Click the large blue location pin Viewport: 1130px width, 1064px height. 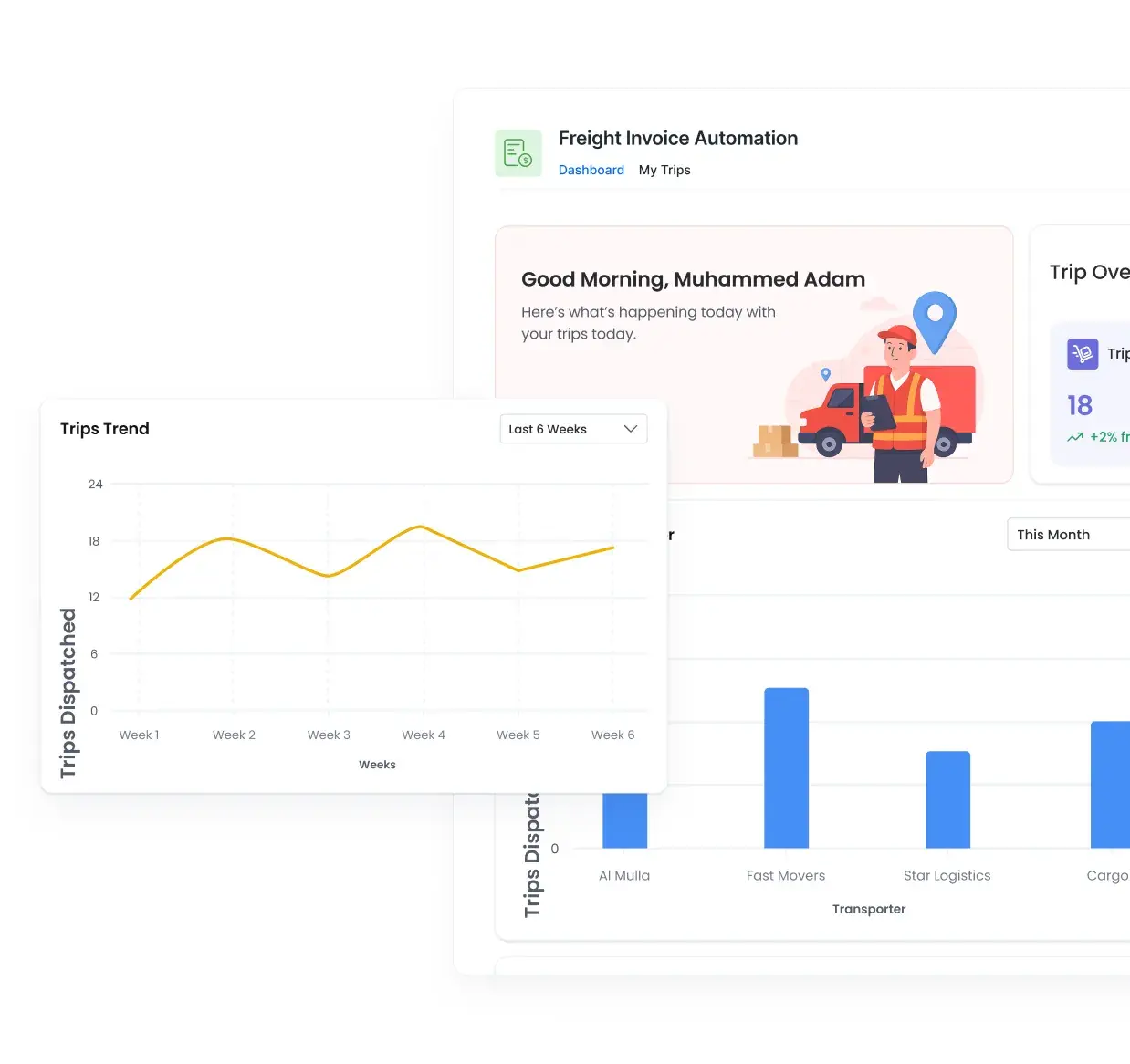click(x=934, y=320)
